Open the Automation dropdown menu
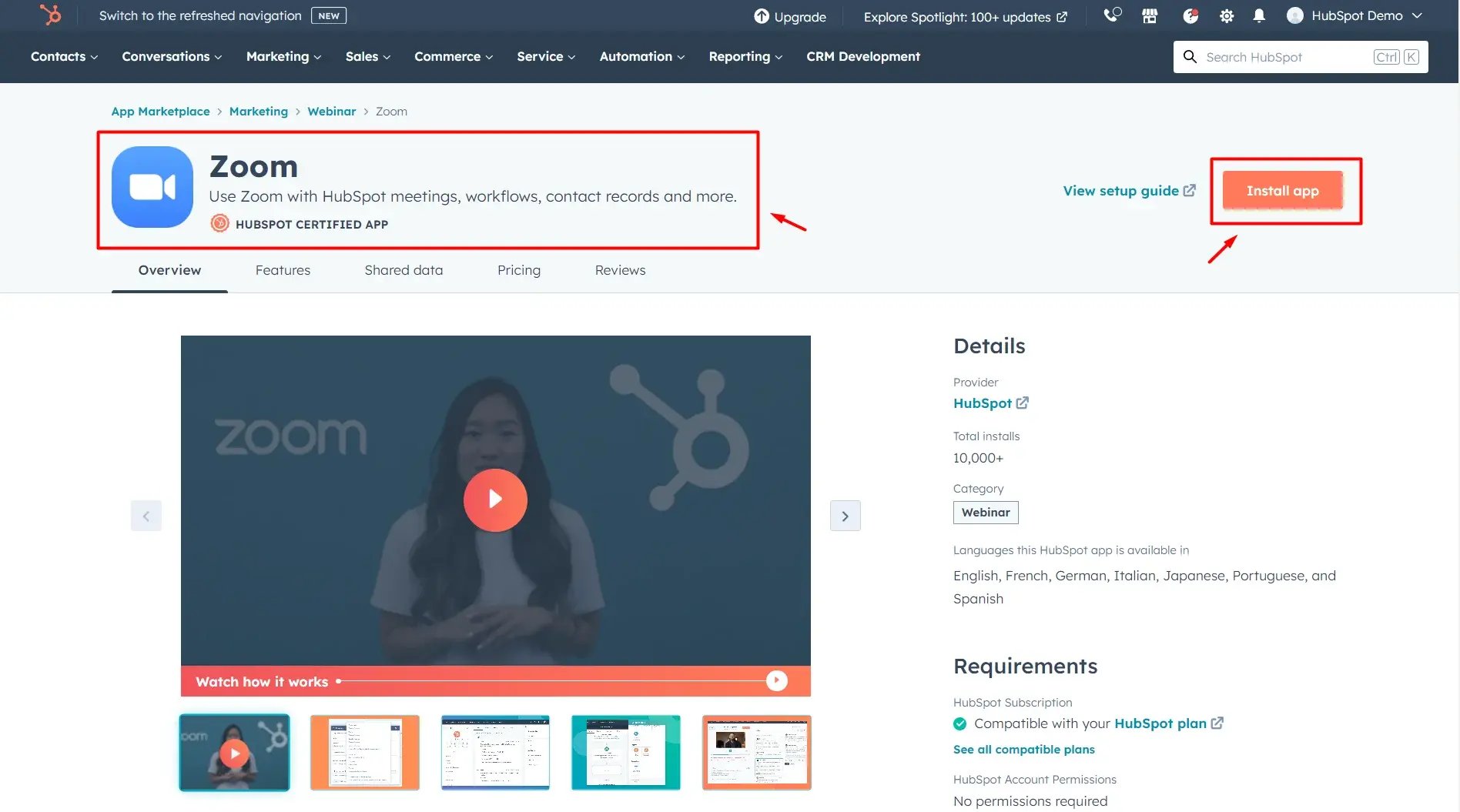 (x=641, y=56)
